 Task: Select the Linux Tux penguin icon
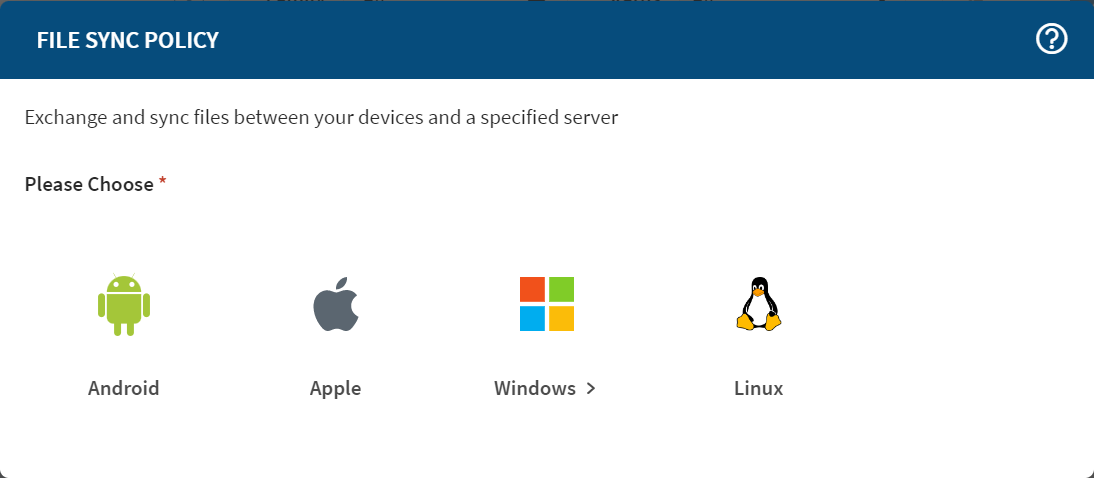[758, 304]
